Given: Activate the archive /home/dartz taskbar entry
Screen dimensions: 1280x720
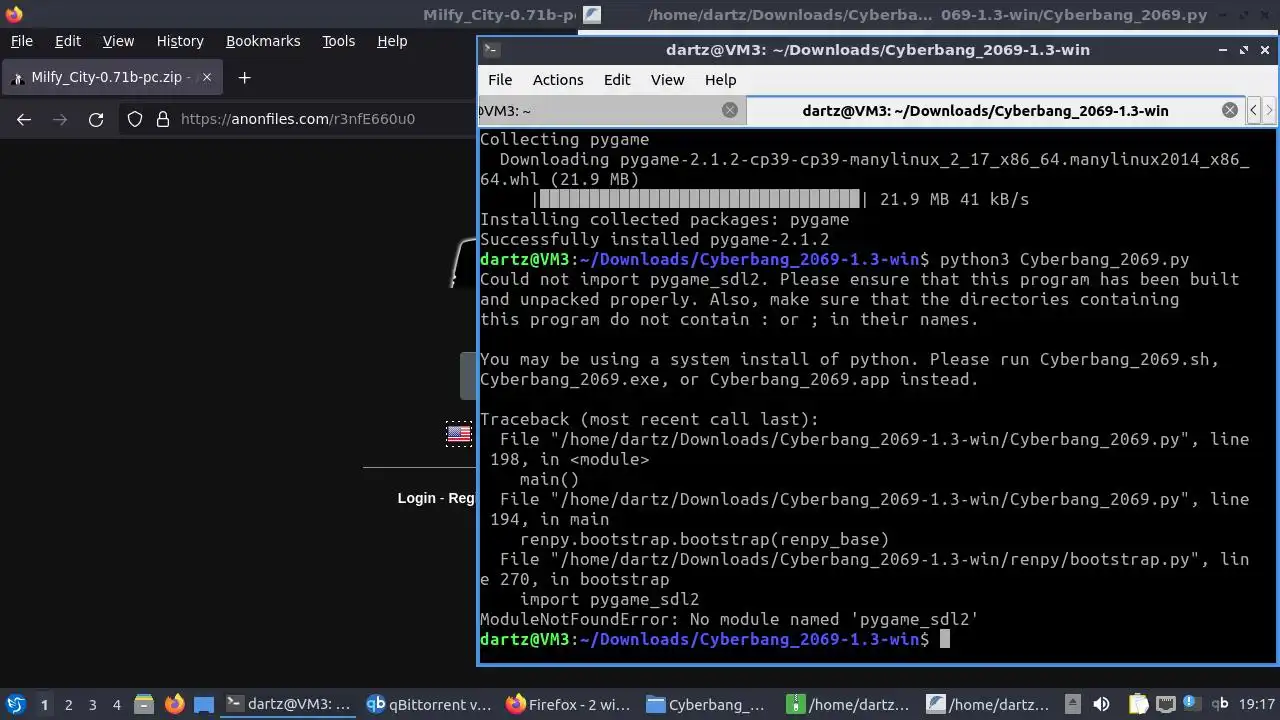Looking at the screenshot, I should coord(848,704).
